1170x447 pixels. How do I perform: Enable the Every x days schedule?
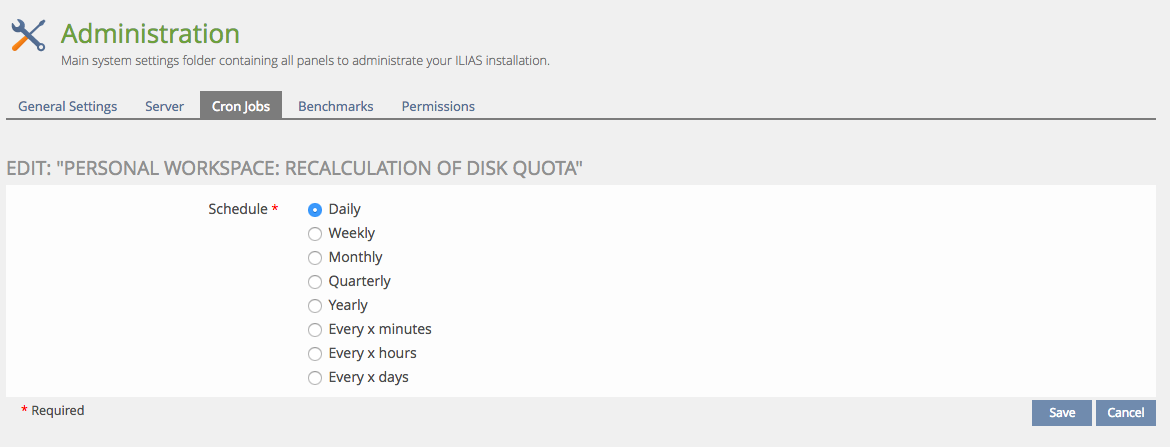[315, 378]
